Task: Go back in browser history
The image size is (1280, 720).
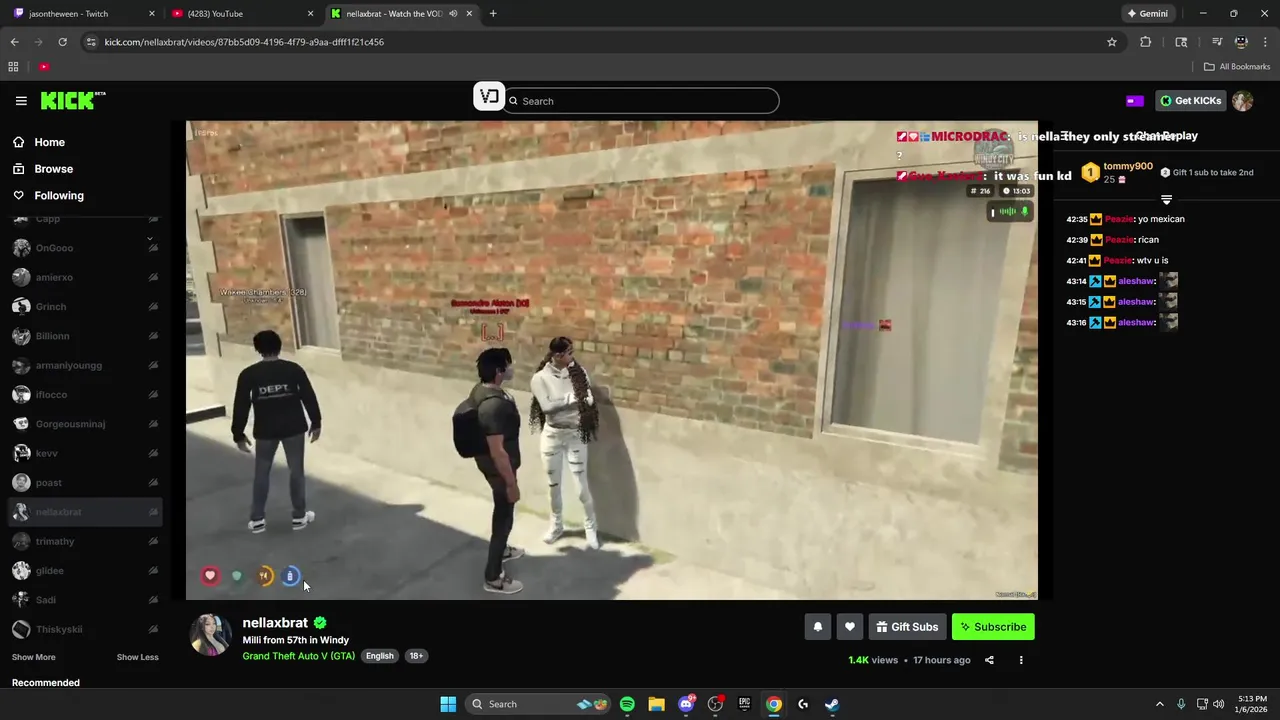Action: pyautogui.click(x=14, y=42)
